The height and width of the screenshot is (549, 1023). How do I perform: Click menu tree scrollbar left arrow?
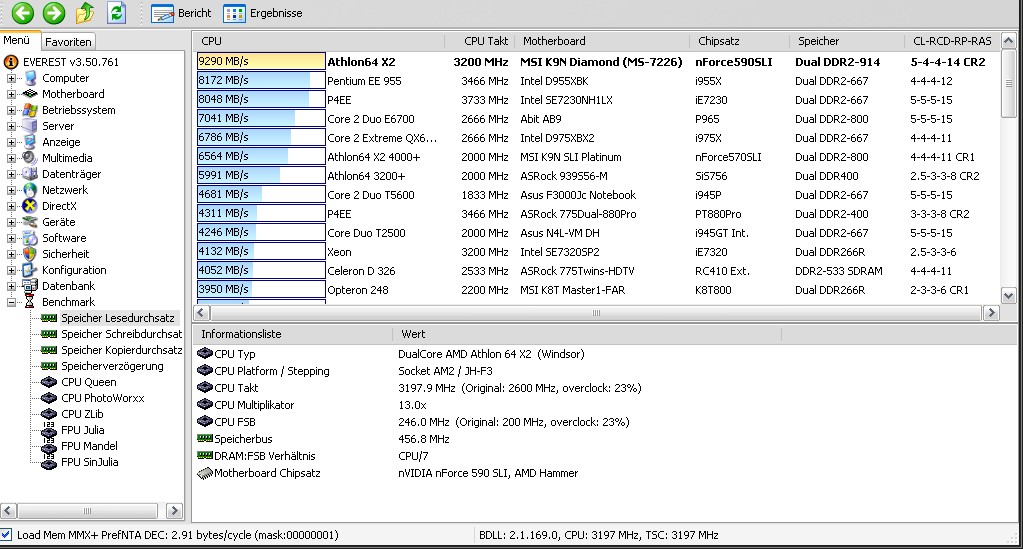[x=8, y=510]
